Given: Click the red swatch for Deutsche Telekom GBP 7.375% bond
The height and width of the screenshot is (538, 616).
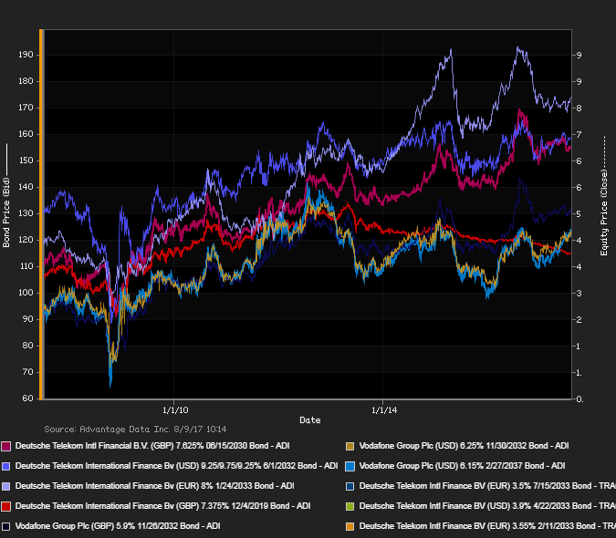Looking at the screenshot, I should click(6, 506).
